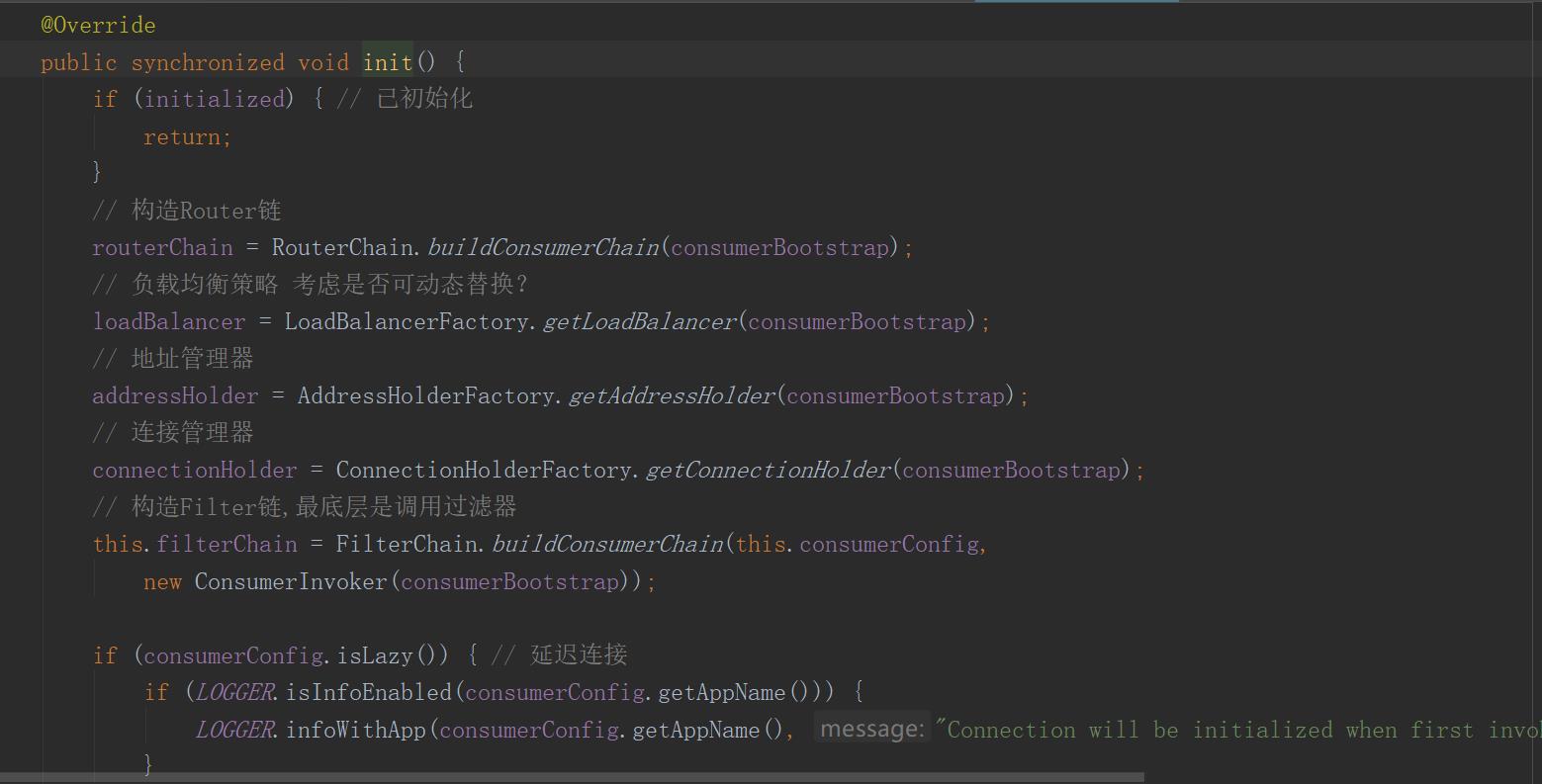Place the cursor on the init method name
Viewport: 1542px width, 784px height.
[x=388, y=62]
